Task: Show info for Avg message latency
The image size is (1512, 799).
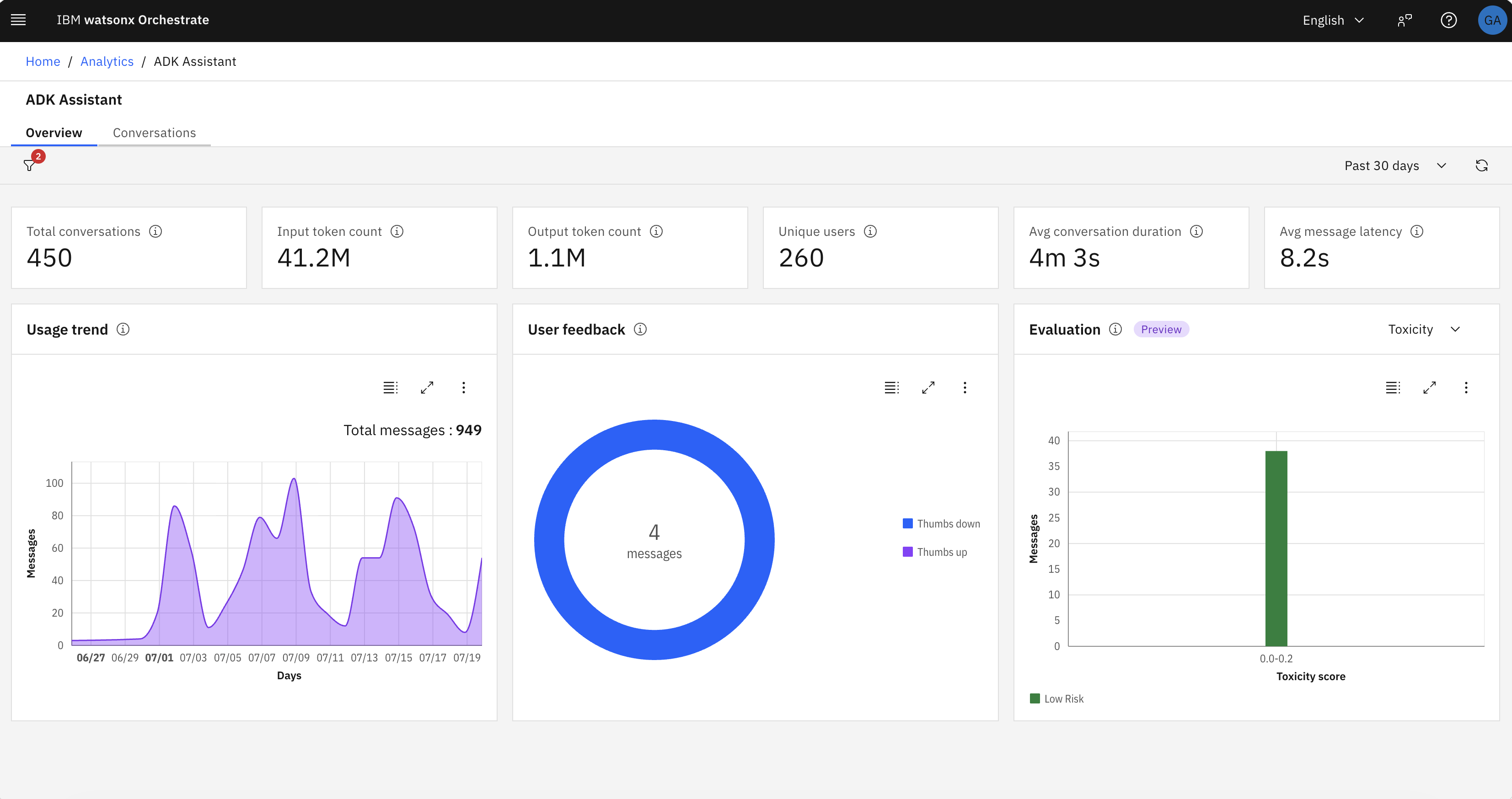Action: click(x=1417, y=232)
